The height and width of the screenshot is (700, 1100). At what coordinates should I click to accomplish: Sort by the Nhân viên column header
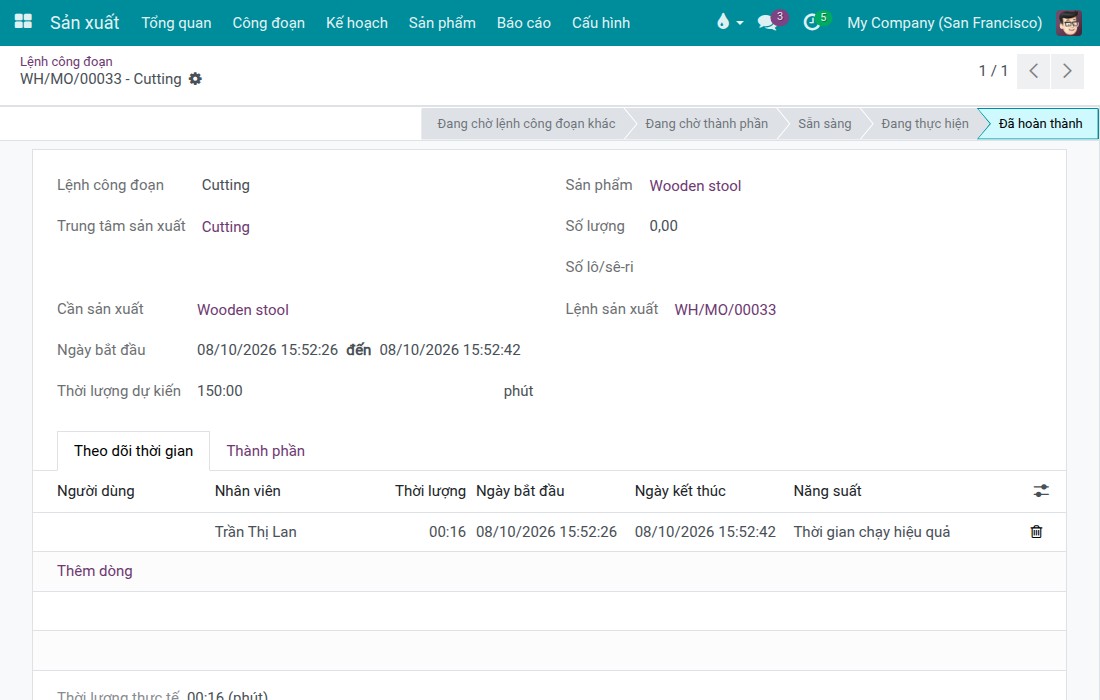point(248,491)
